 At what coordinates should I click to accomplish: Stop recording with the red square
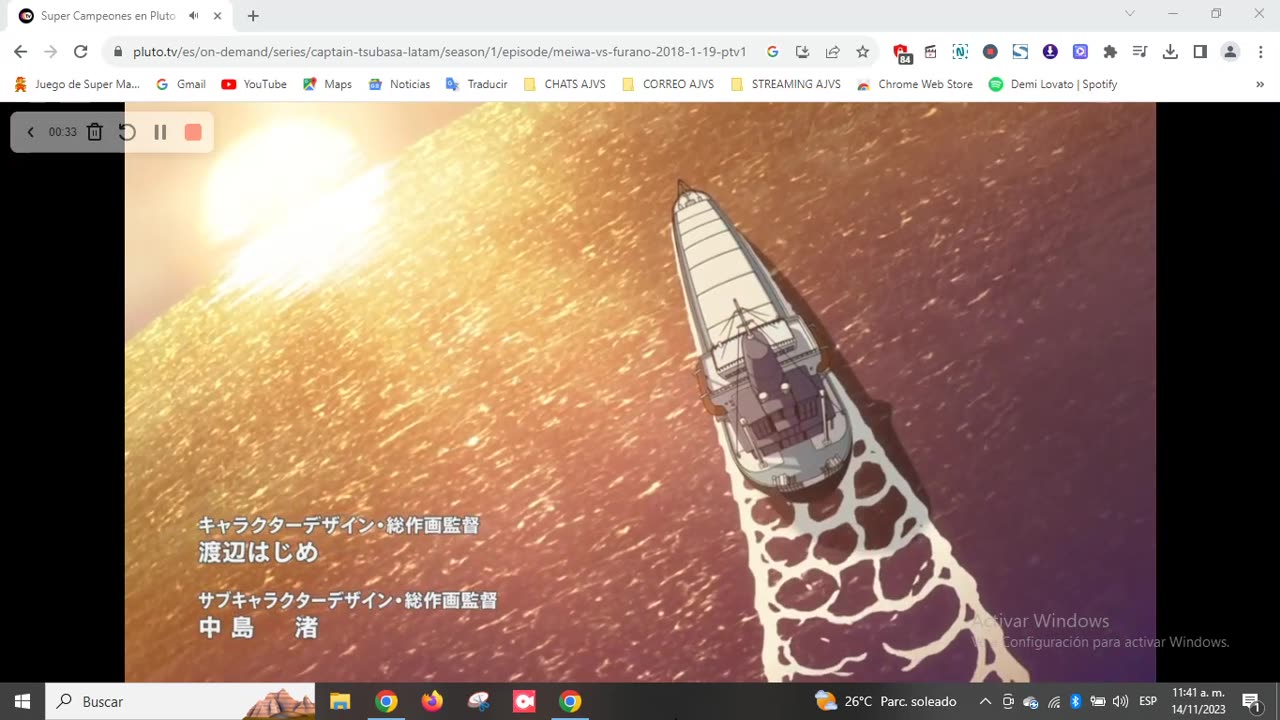(193, 132)
